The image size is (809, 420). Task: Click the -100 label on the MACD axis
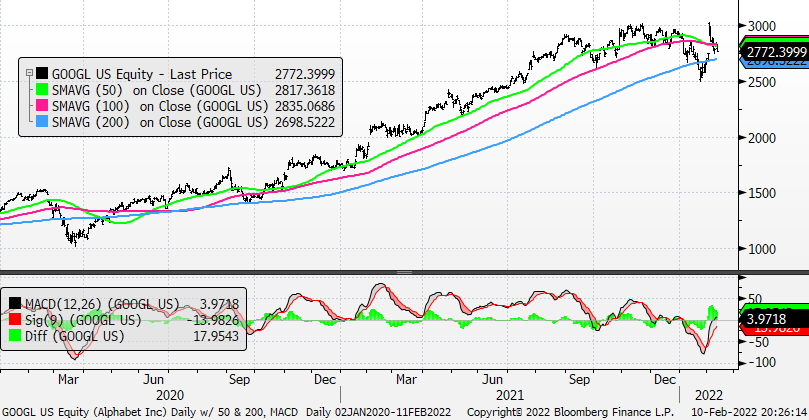761,363
